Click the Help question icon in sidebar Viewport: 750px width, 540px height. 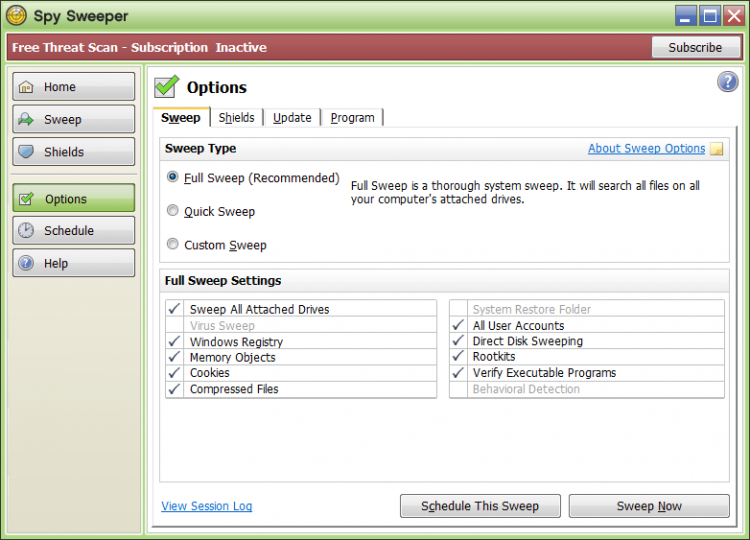click(26, 263)
